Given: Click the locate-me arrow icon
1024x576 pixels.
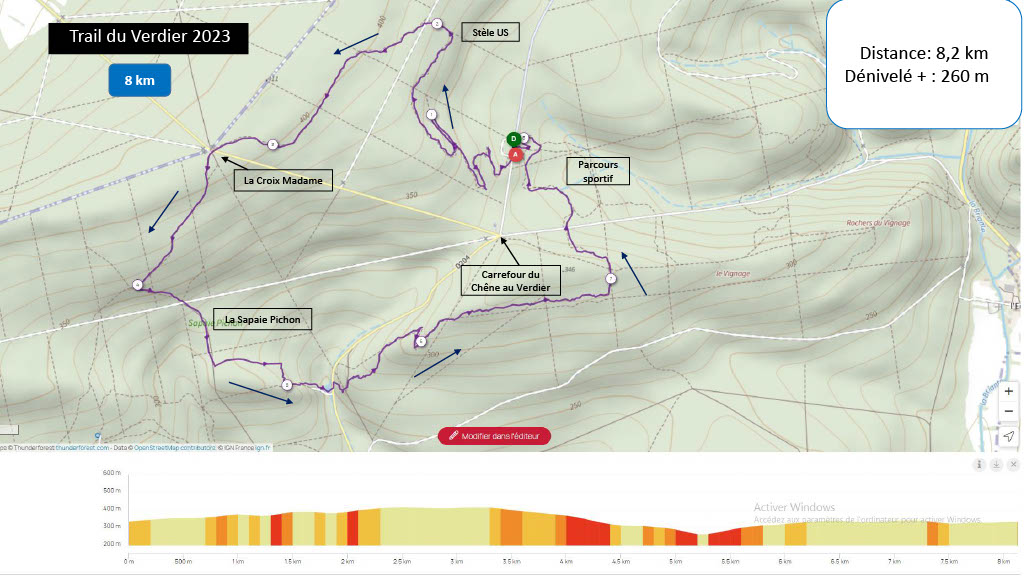Looking at the screenshot, I should (1009, 436).
